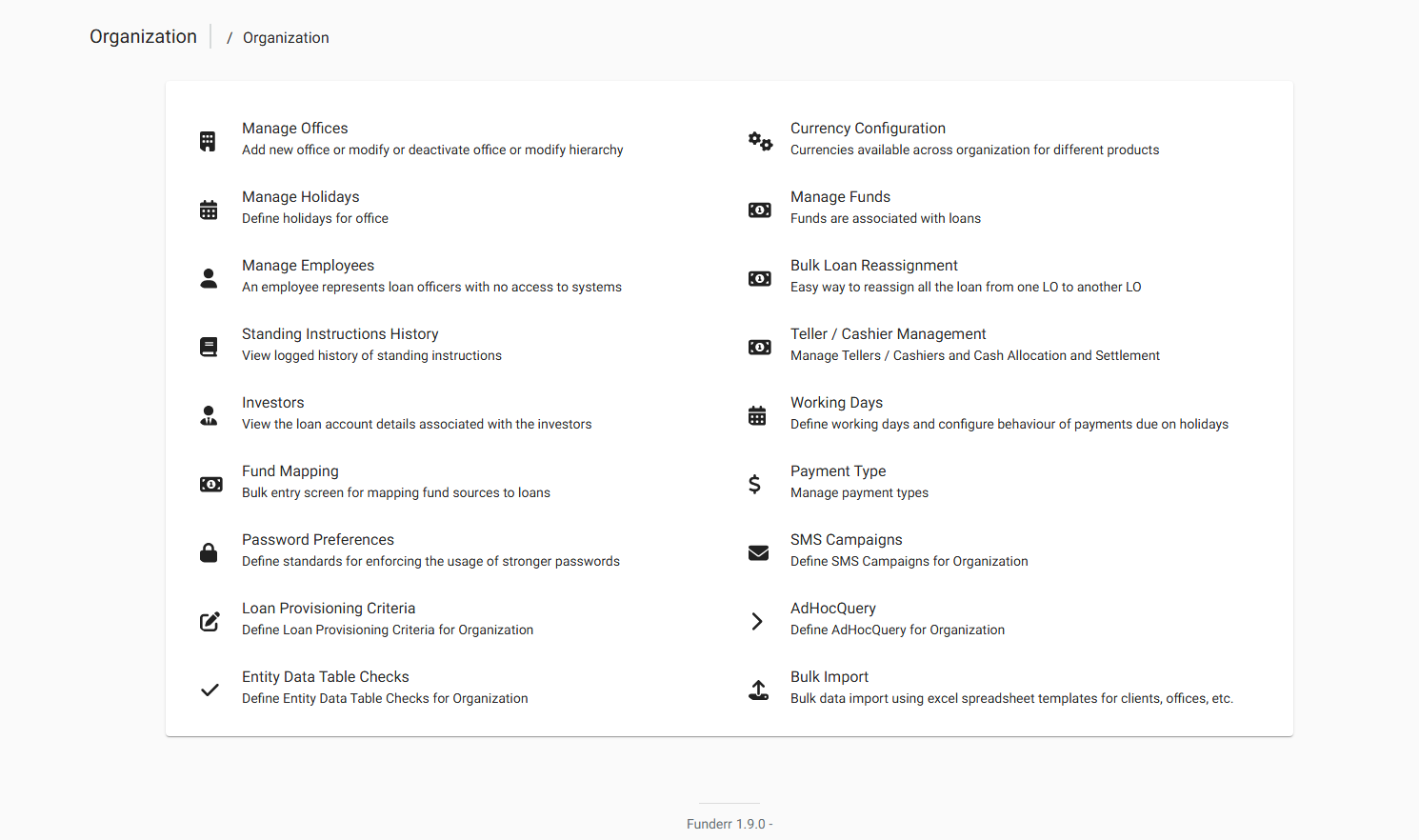Select the gears icon beside Currency Configuration

759,141
